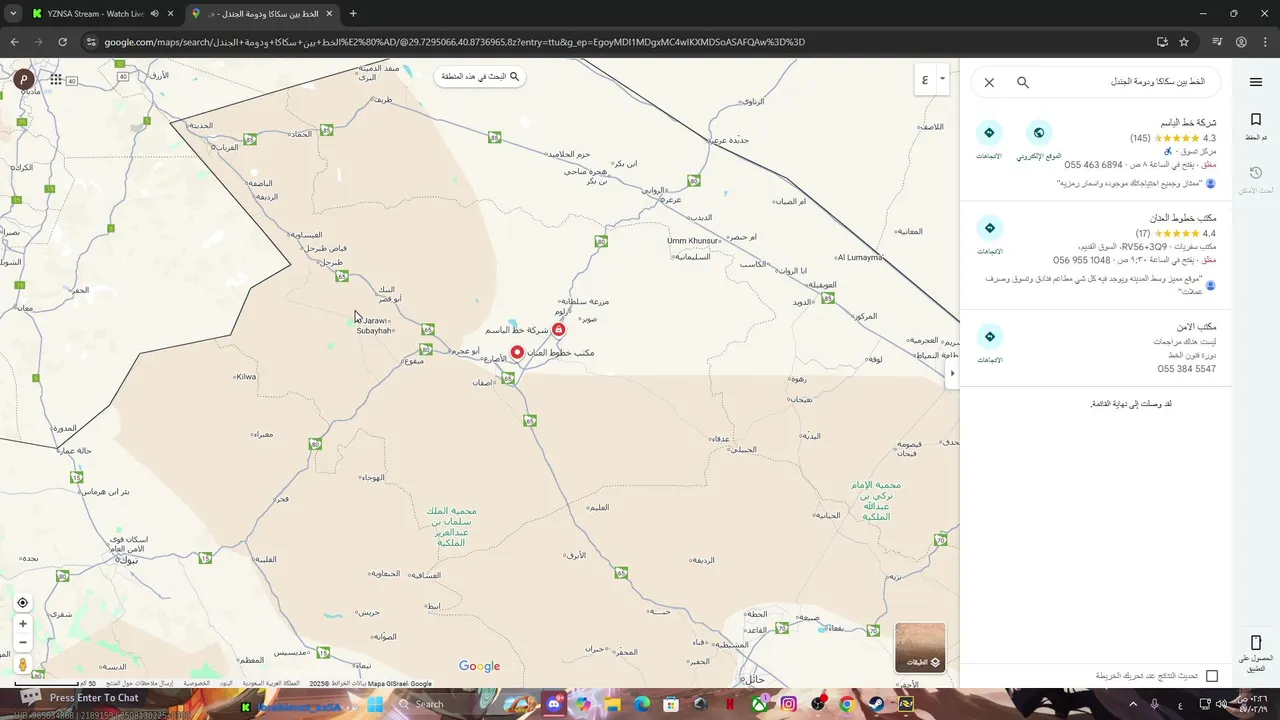
Task: Click the Kilwa map label
Action: point(246,377)
